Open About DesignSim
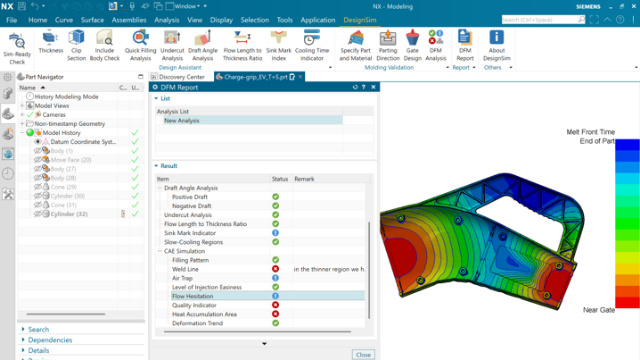The image size is (640, 360). 497,45
